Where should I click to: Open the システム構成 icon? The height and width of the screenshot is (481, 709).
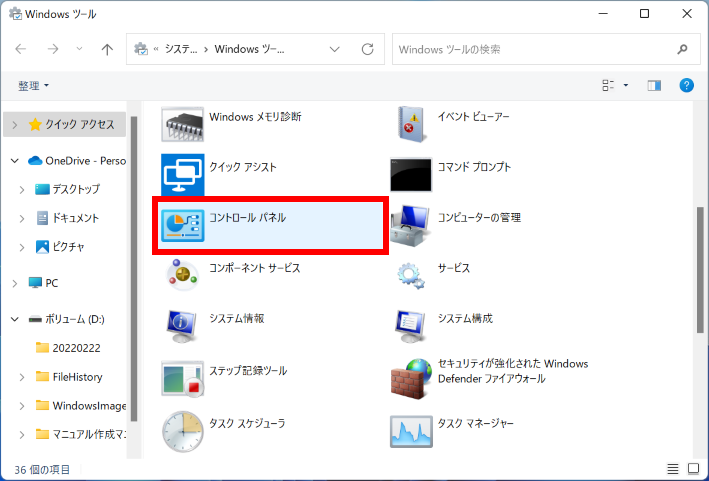click(411, 326)
